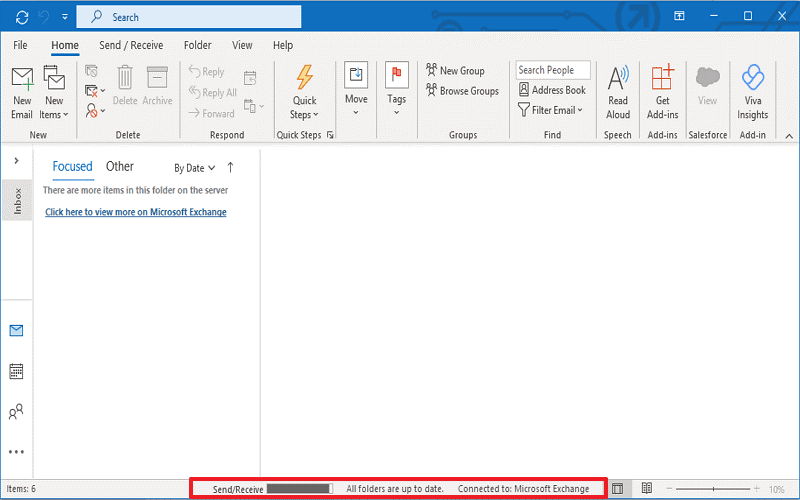The width and height of the screenshot is (800, 500).
Task: Switch to the Other inbox tab
Action: click(120, 166)
